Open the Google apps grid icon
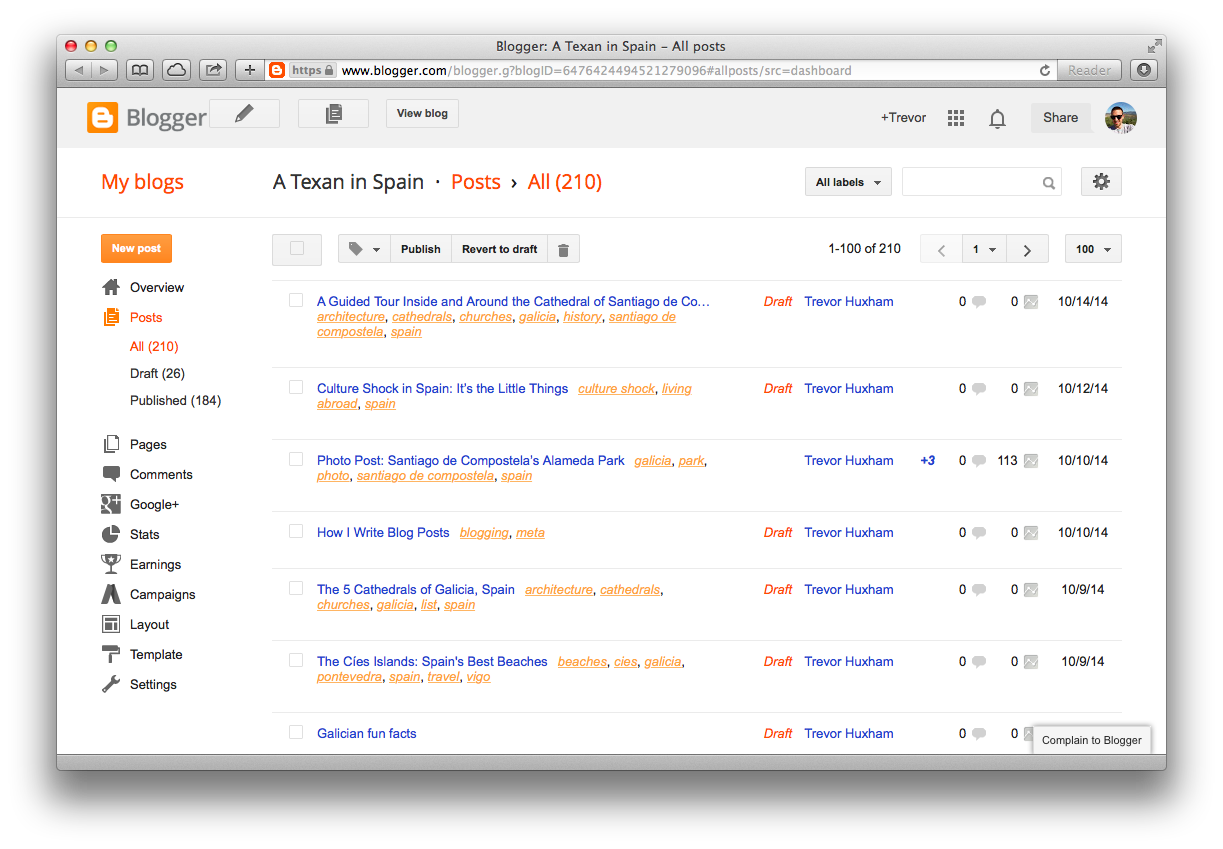 (956, 118)
